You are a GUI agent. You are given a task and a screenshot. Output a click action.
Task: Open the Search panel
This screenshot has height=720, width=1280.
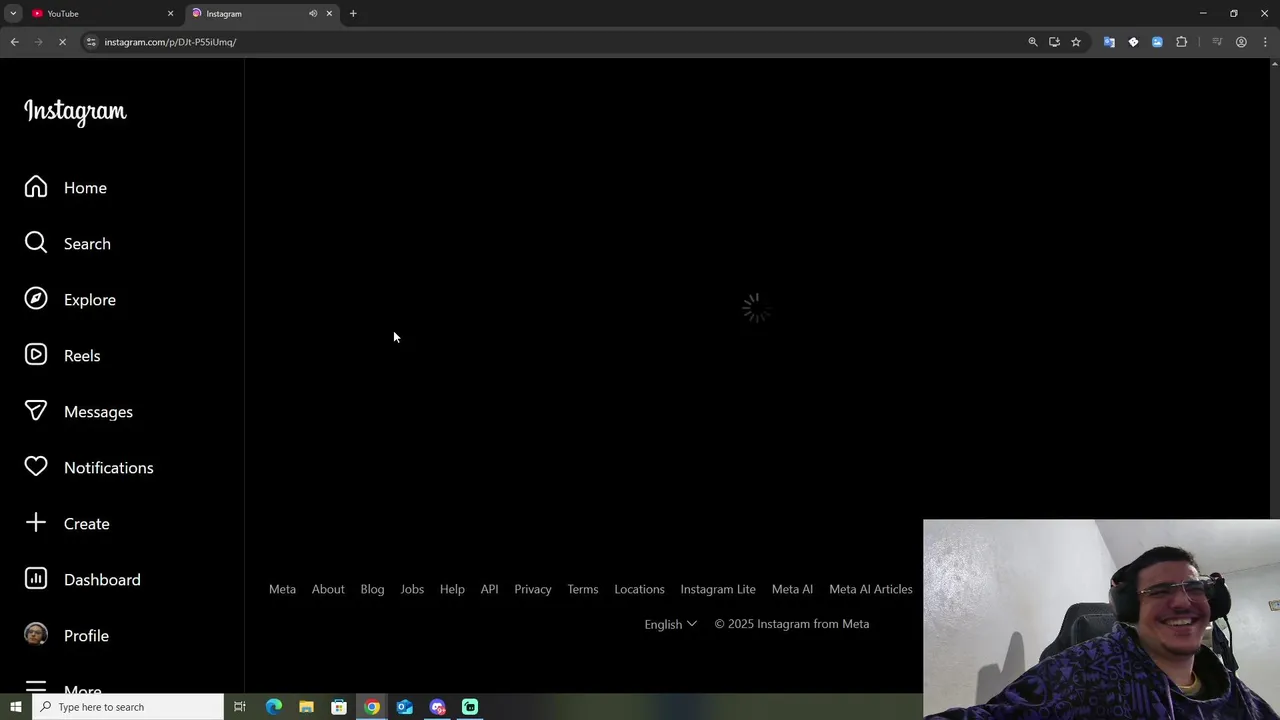(x=68, y=244)
